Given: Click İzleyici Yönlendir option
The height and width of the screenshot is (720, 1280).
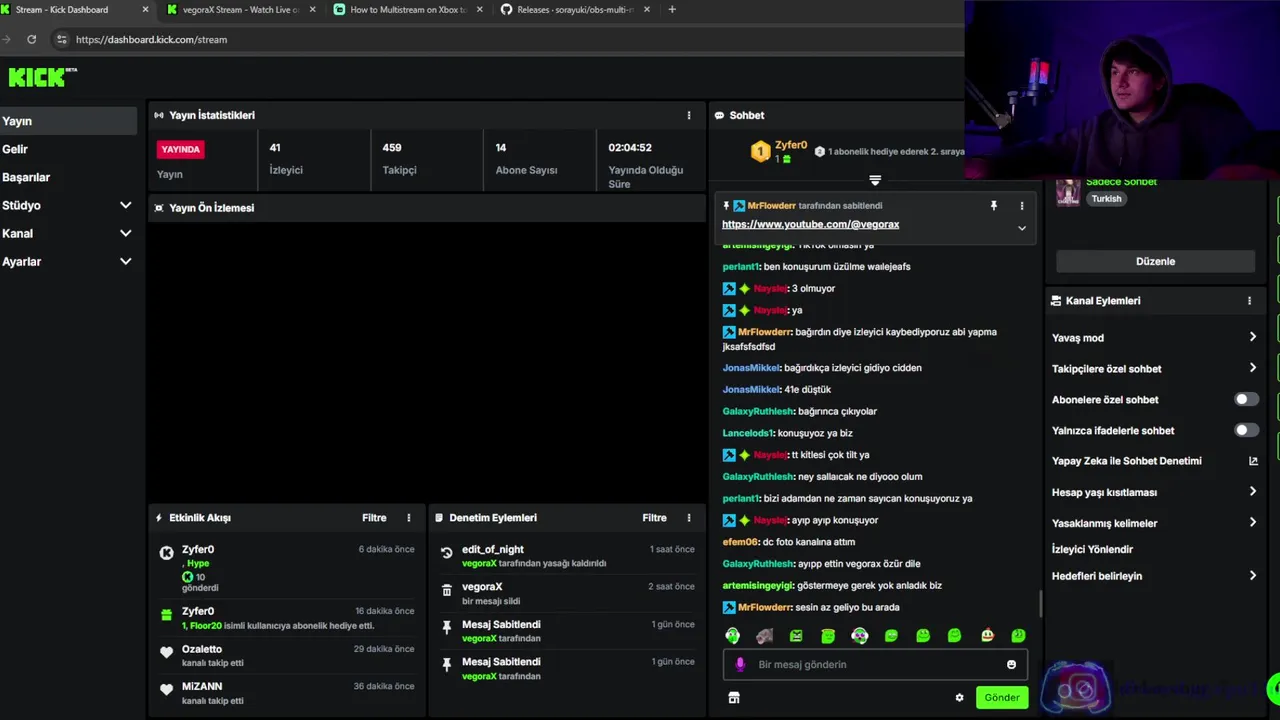Looking at the screenshot, I should [x=1092, y=549].
